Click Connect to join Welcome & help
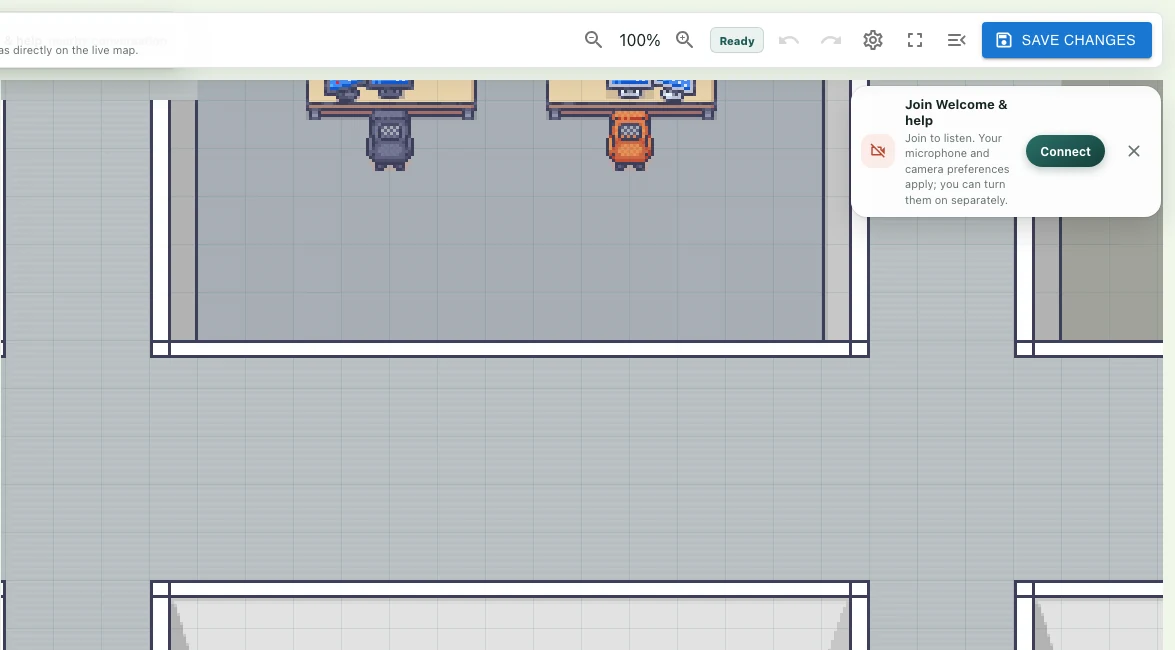1175x650 pixels. (x=1065, y=151)
